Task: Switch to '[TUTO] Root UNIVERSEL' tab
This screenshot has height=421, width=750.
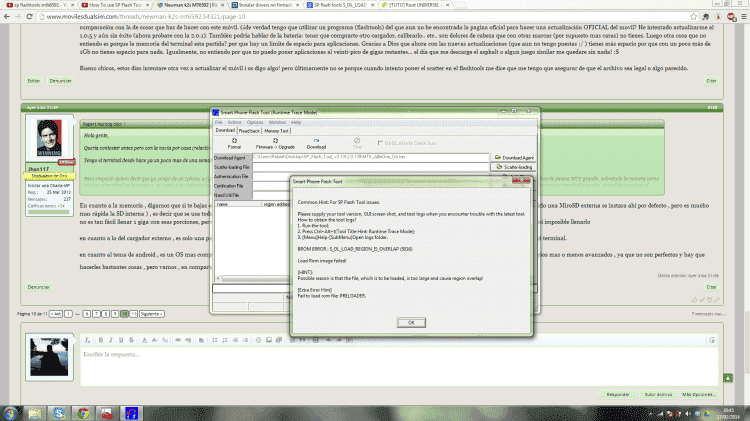Action: [x=415, y=5]
